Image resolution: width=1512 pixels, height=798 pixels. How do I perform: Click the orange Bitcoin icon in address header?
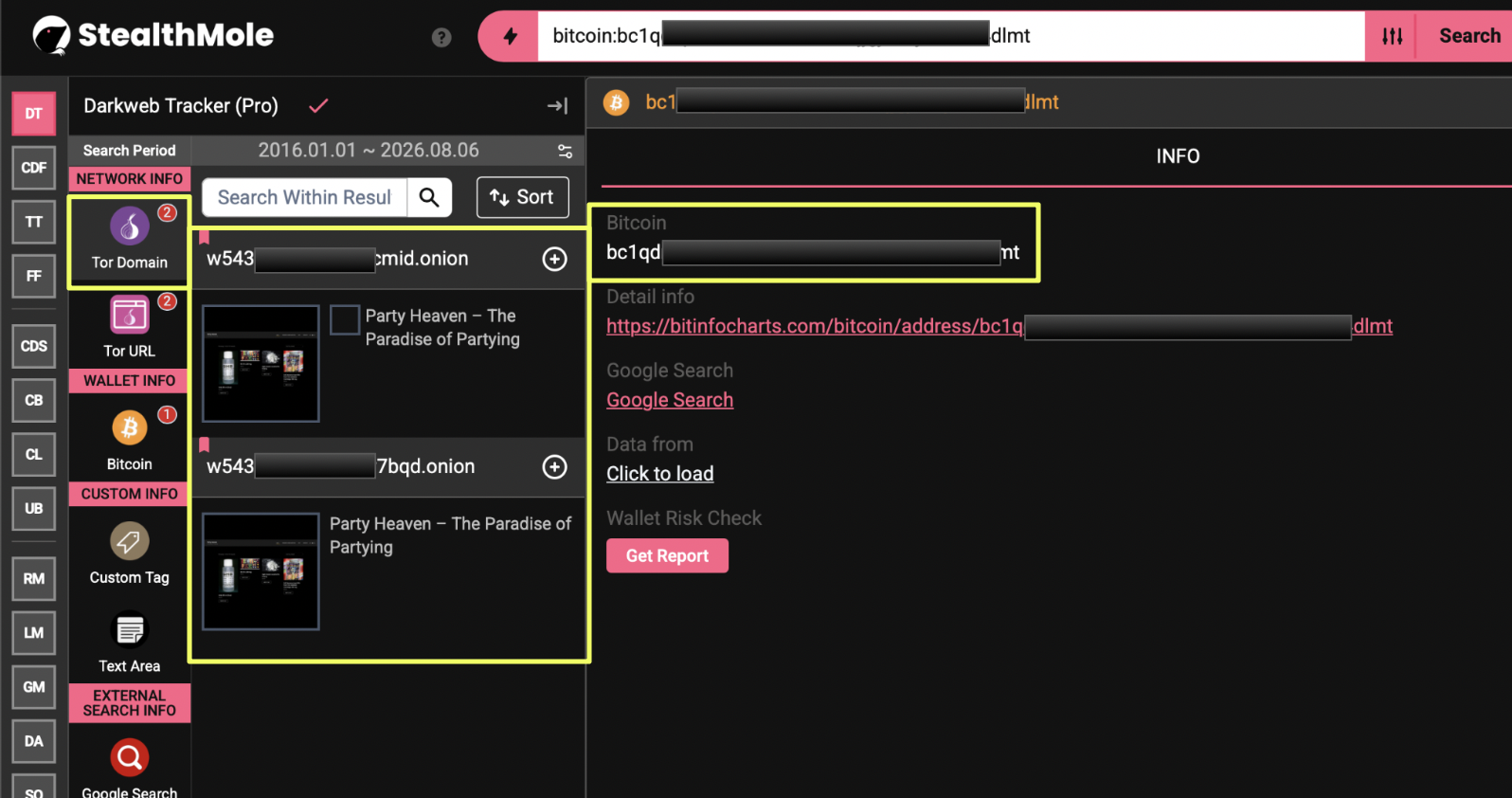[617, 102]
